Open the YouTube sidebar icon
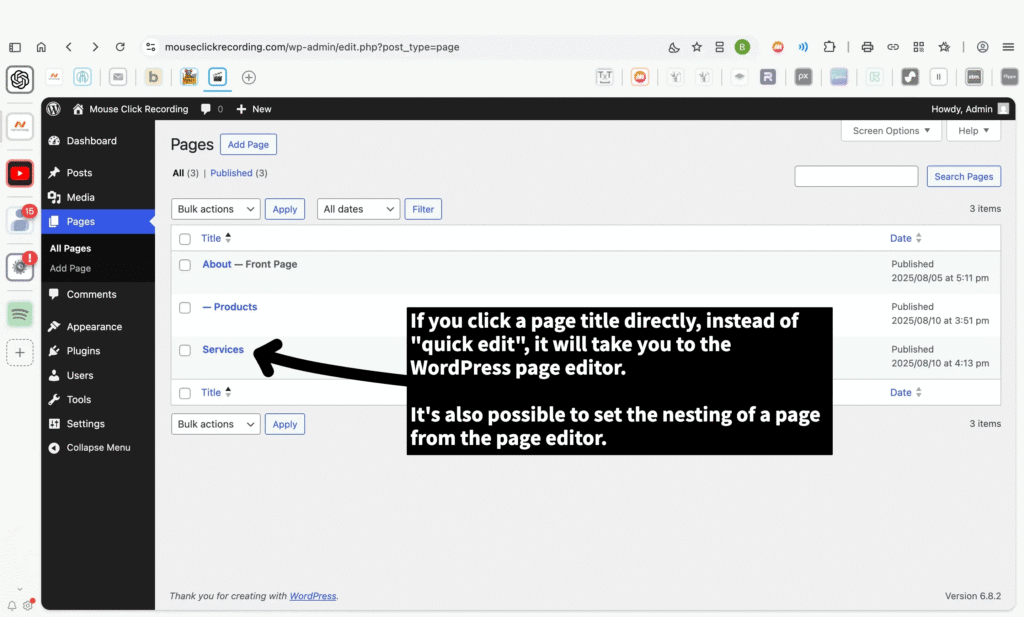The image size is (1024, 617). (20, 173)
